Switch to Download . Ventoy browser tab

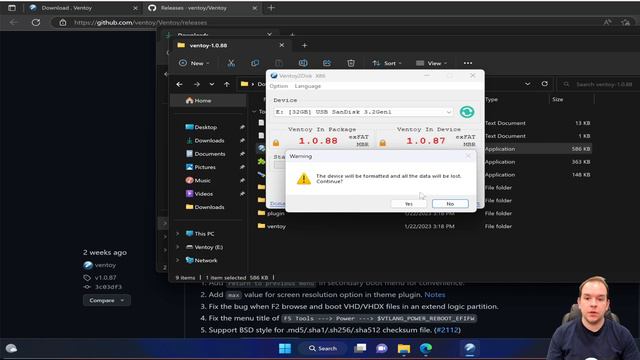tap(84, 8)
